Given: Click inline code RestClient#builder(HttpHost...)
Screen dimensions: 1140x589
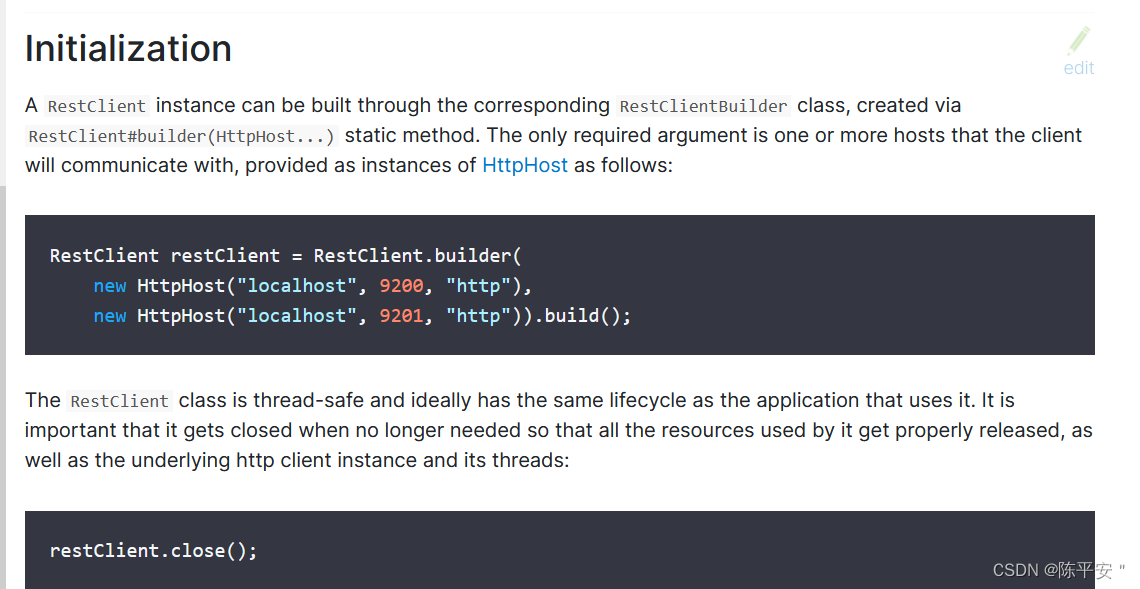Looking at the screenshot, I should (x=181, y=136).
